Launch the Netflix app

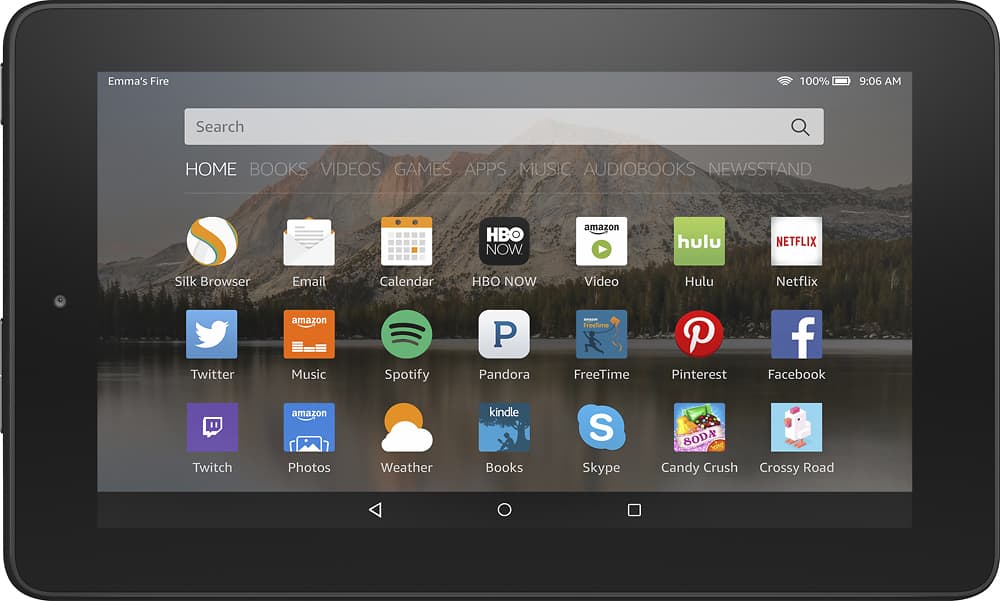click(797, 241)
